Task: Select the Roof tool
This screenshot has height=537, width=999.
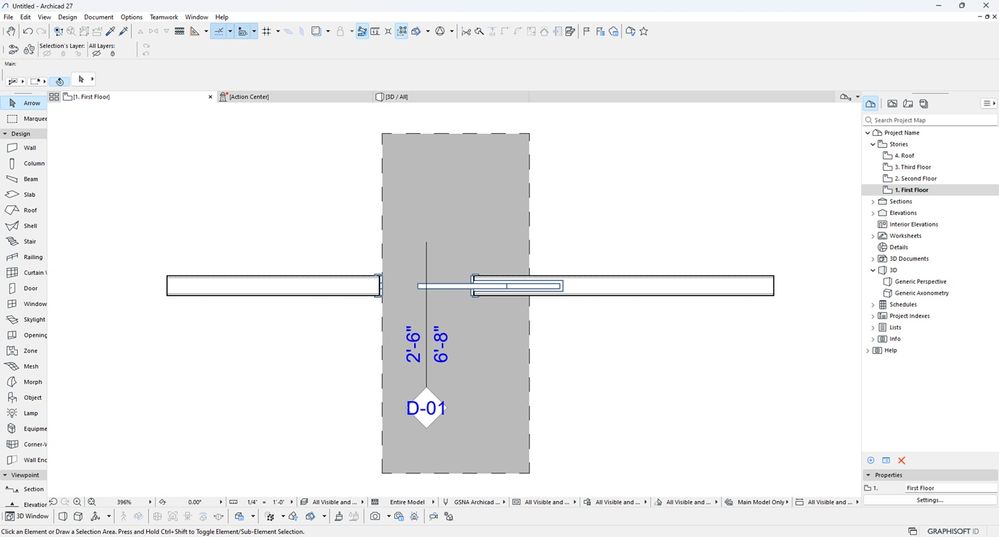Action: pyautogui.click(x=24, y=210)
